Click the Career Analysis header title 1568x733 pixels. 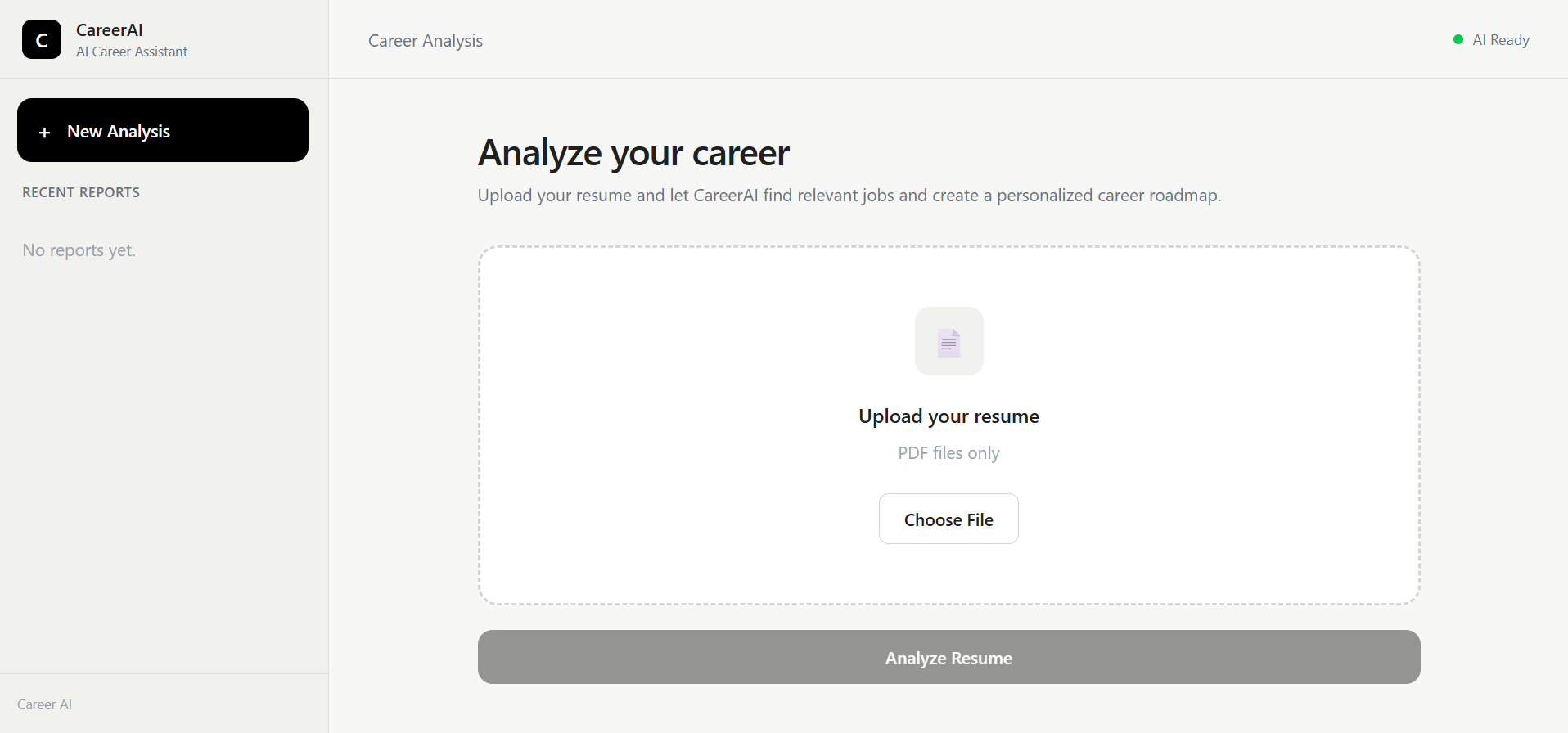point(426,41)
